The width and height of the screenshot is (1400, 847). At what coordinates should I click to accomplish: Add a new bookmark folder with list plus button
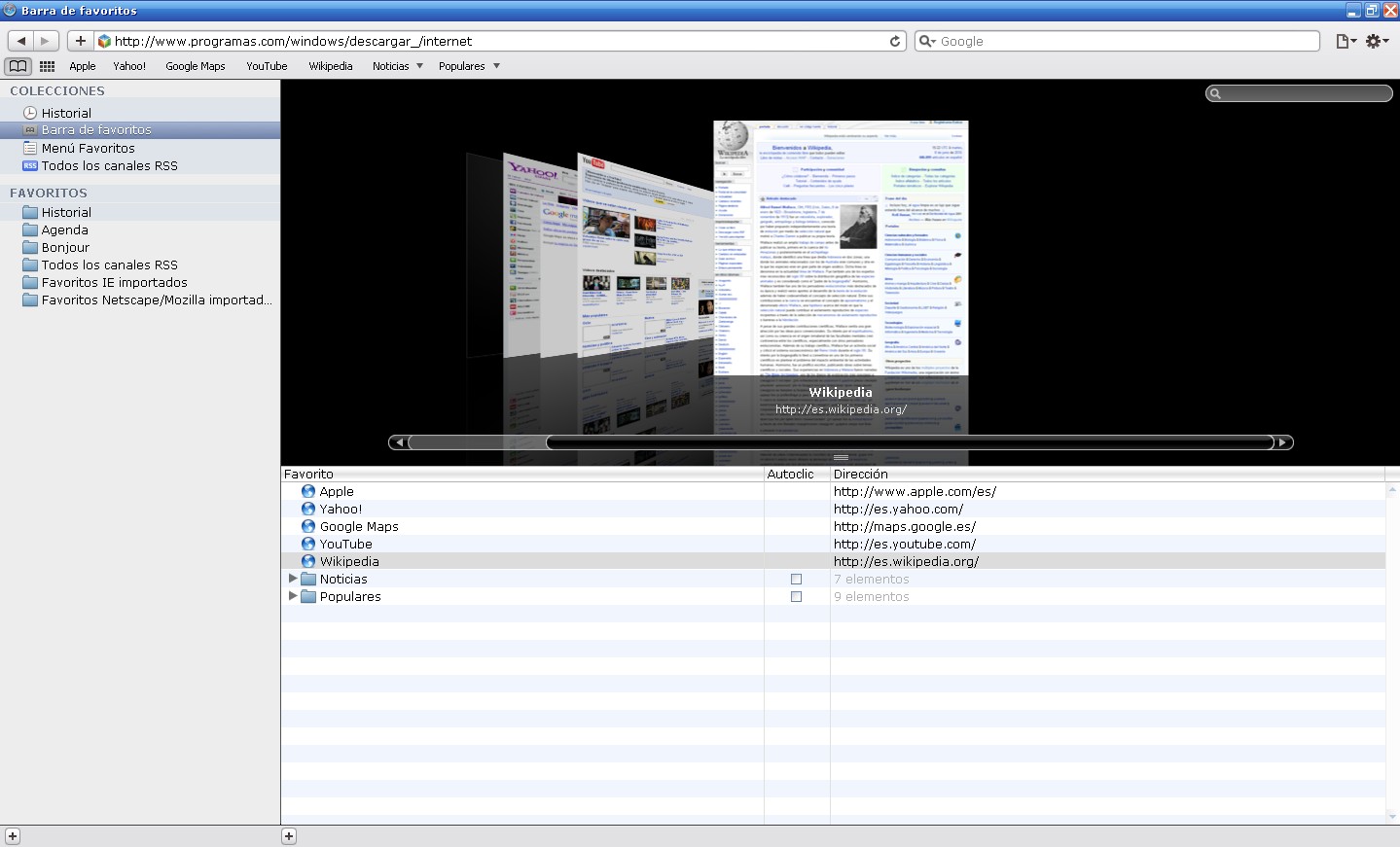[289, 836]
